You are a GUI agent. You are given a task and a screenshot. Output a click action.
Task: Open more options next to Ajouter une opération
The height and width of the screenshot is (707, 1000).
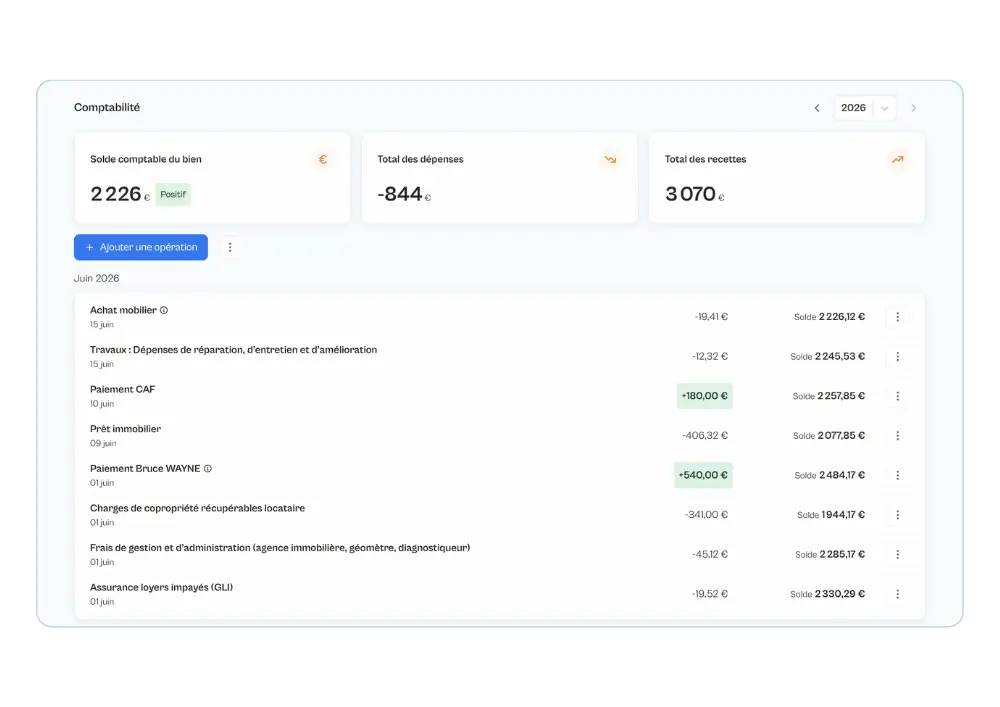pos(230,247)
